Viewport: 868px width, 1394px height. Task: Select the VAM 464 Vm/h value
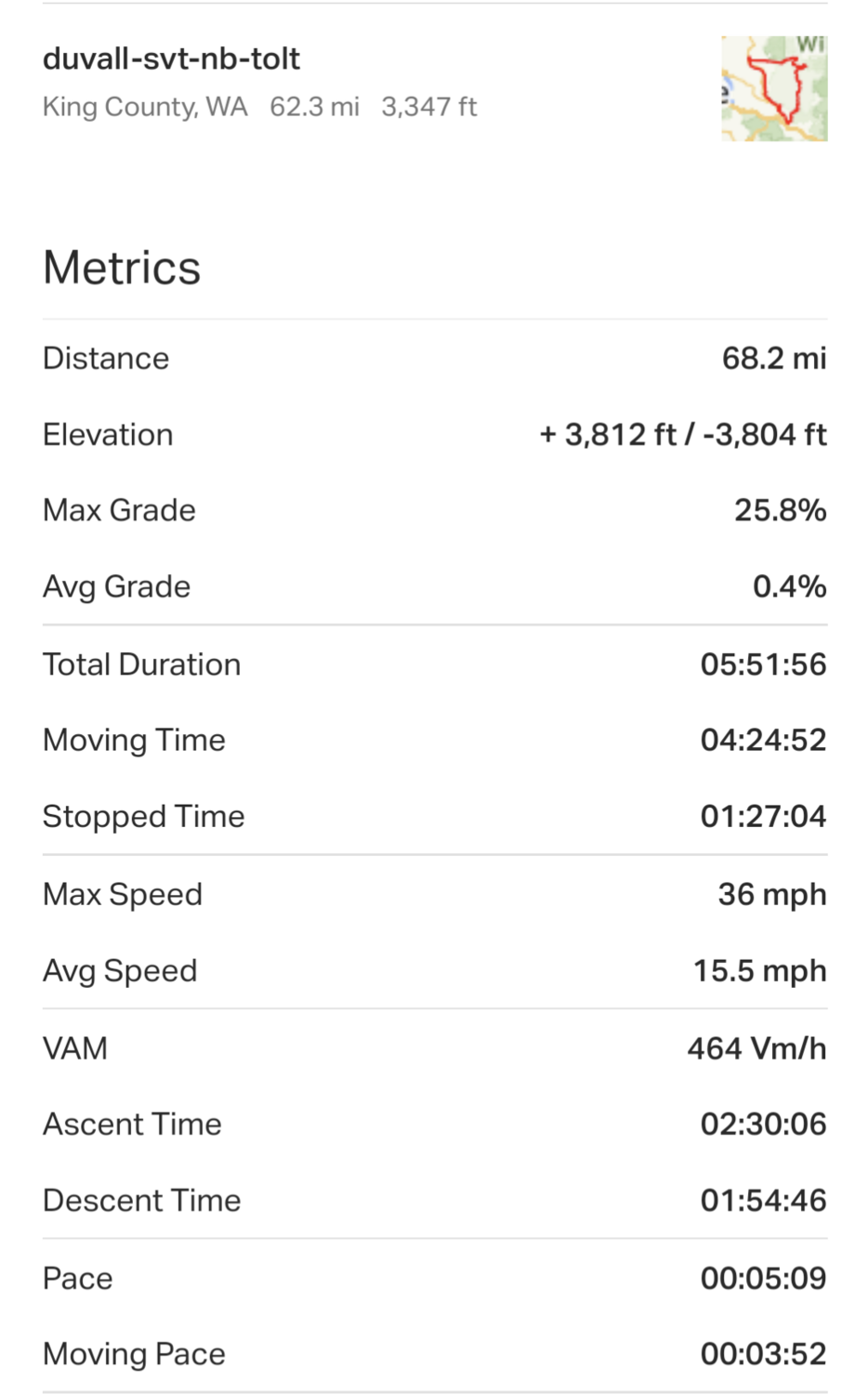tap(756, 1048)
